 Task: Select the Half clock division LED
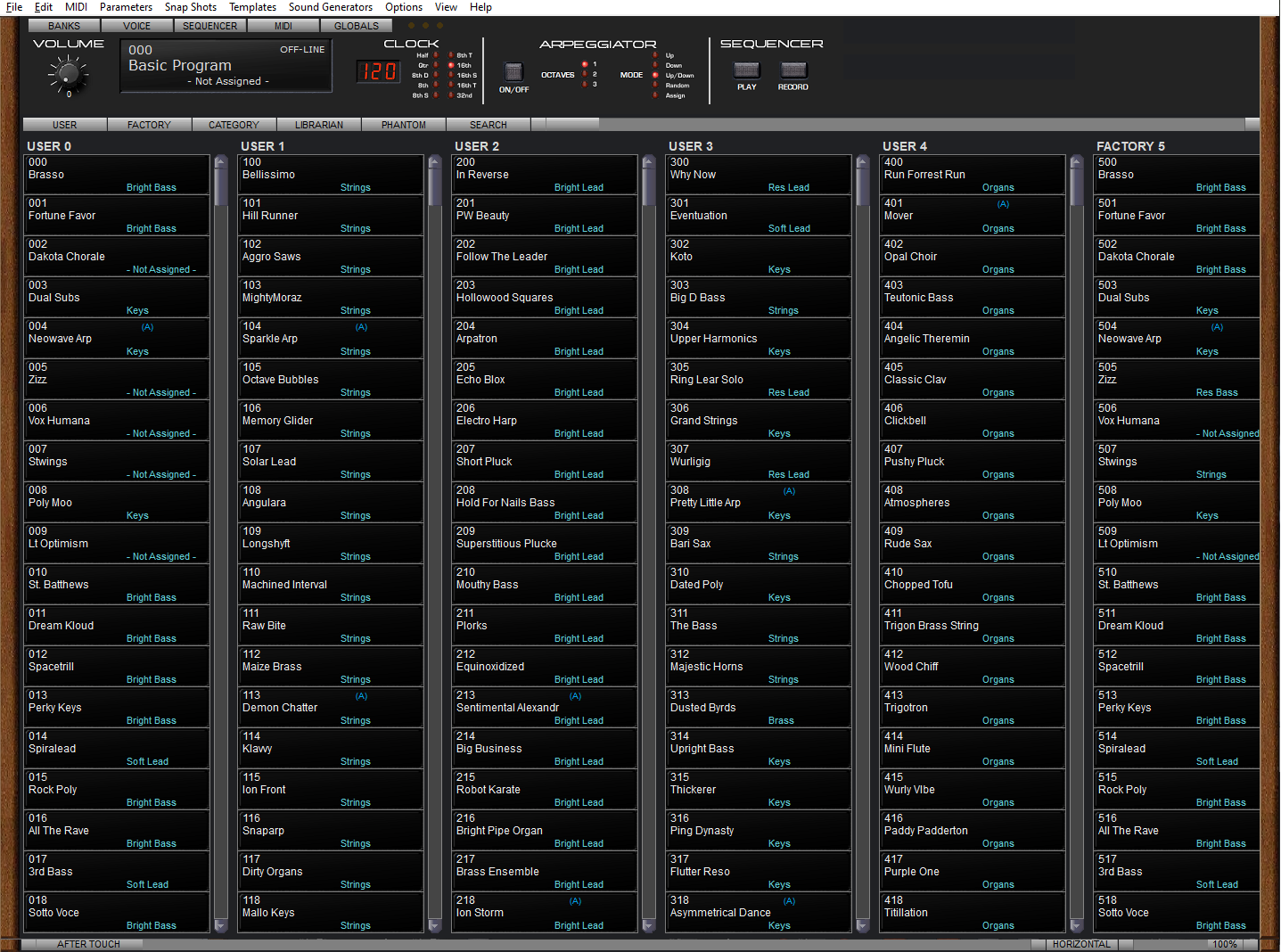coord(435,55)
